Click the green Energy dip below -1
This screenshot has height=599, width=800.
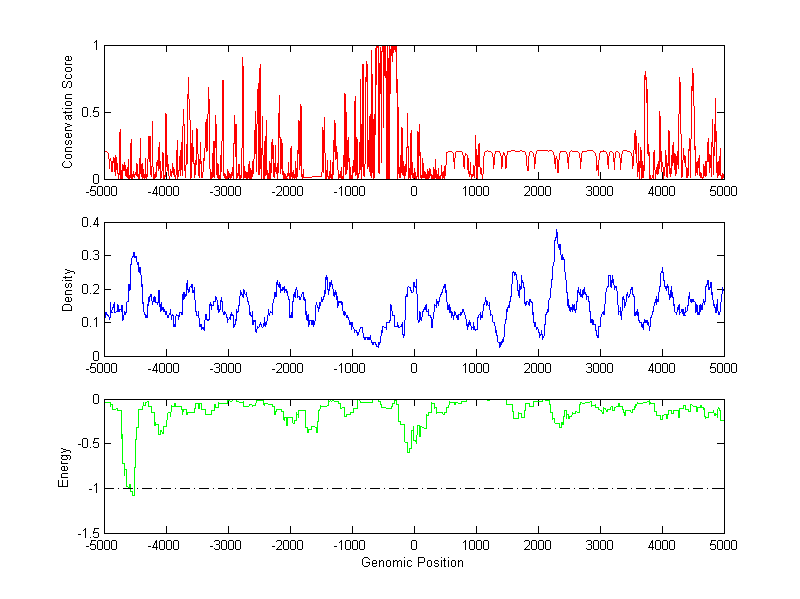[133, 492]
